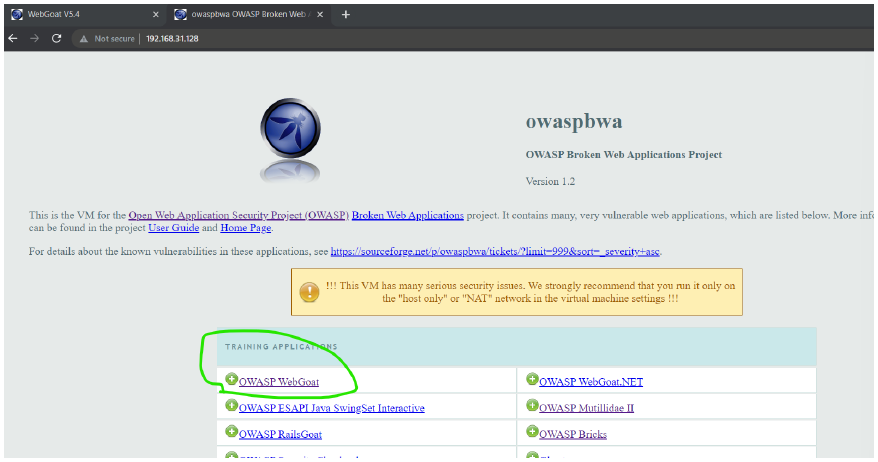Close the owaspbwa OWASP Broken Web tab
The height and width of the screenshot is (462, 878).
(320, 15)
